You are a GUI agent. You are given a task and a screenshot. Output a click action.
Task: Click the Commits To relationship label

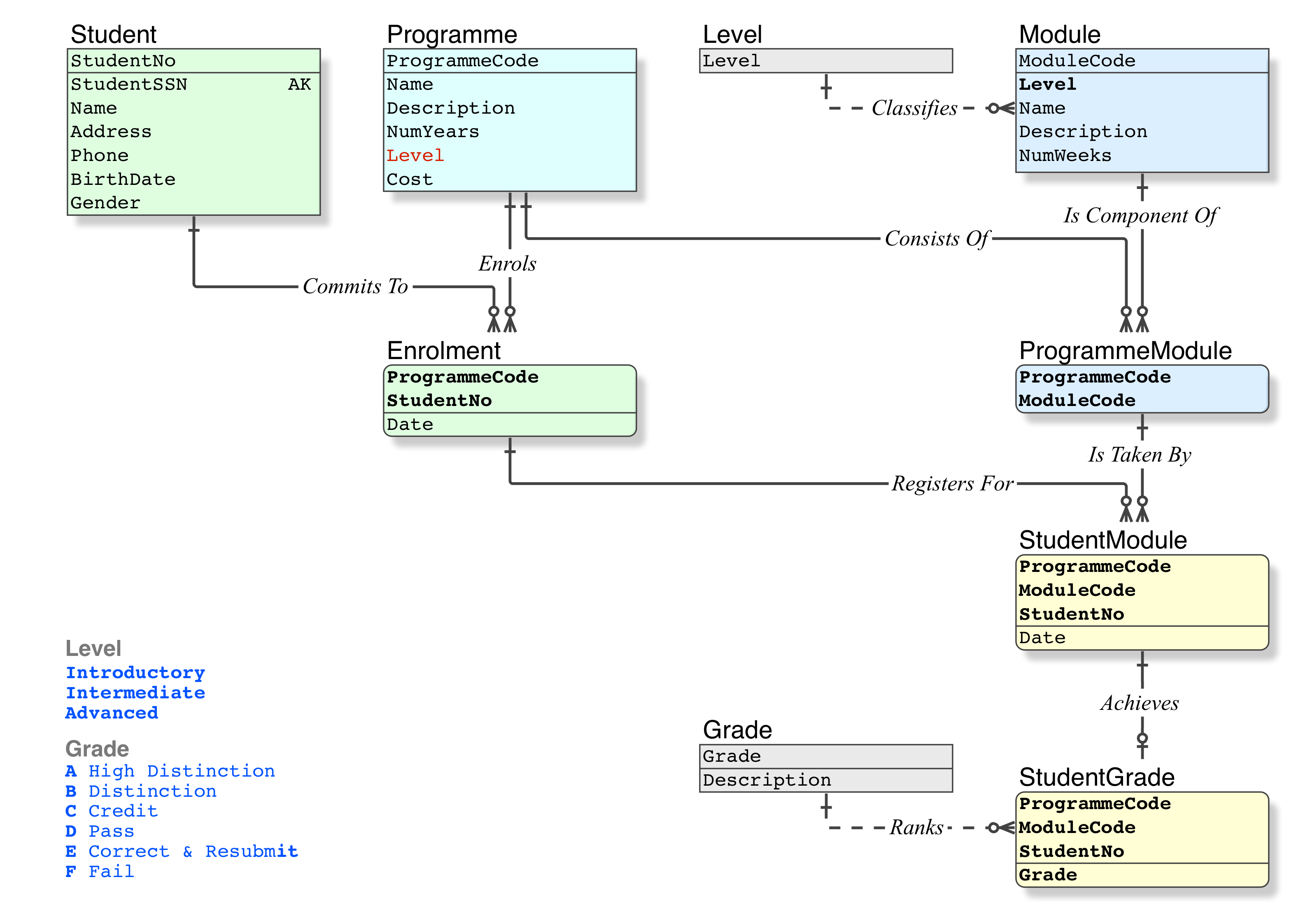point(355,286)
